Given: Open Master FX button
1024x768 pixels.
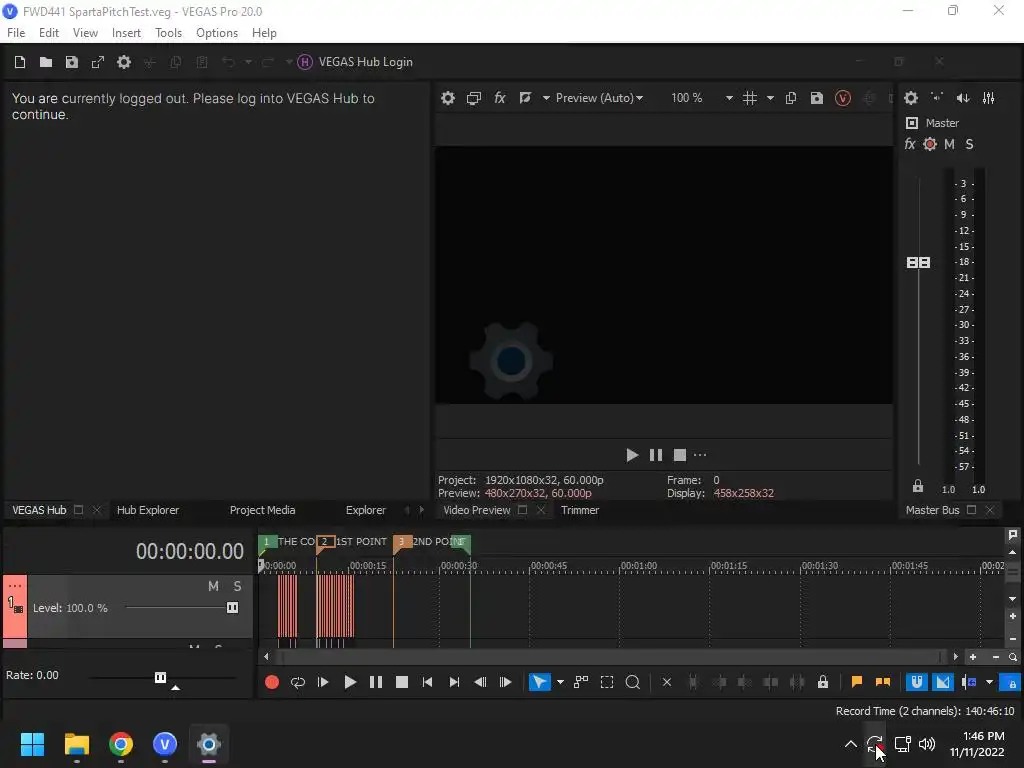Looking at the screenshot, I should point(910,144).
